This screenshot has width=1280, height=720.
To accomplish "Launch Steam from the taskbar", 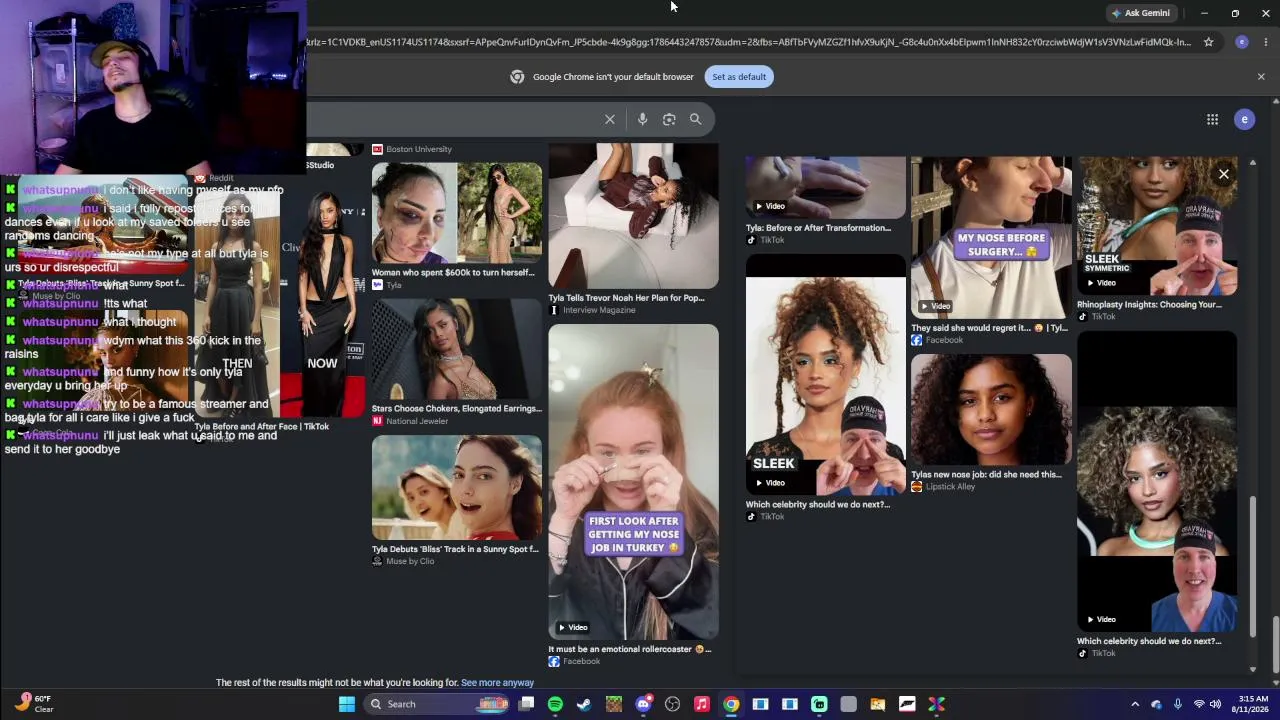I will click(584, 704).
